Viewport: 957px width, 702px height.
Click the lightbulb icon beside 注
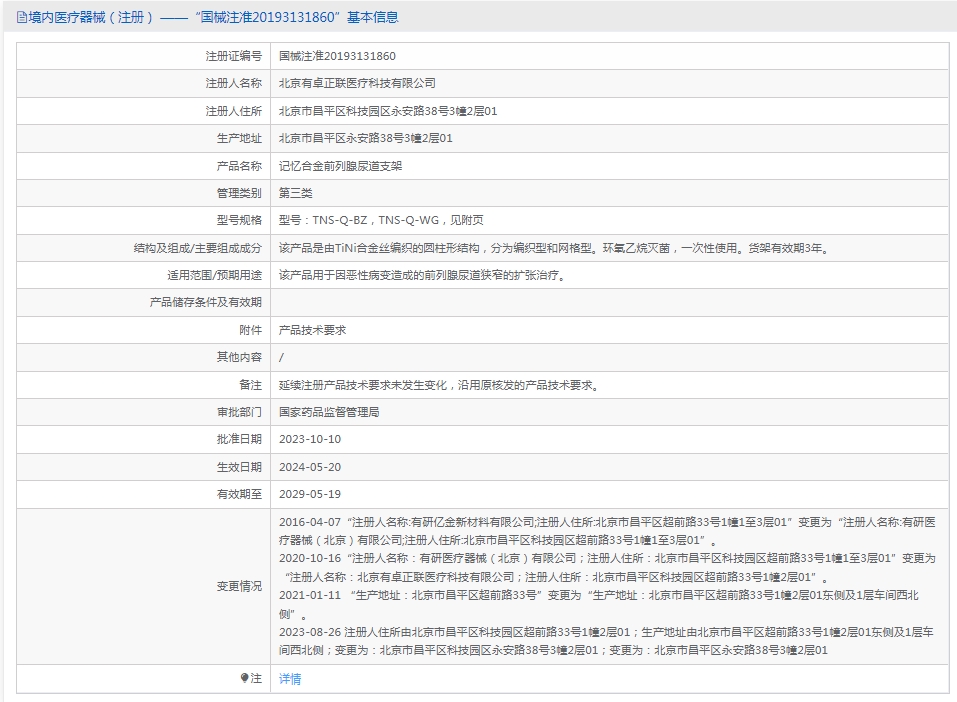(x=244, y=678)
